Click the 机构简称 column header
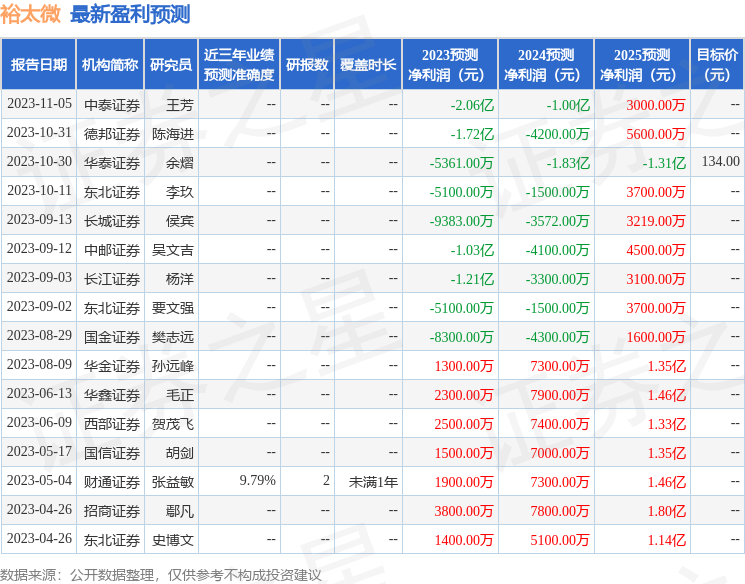Screen dimensions: 745x584 coord(110,65)
